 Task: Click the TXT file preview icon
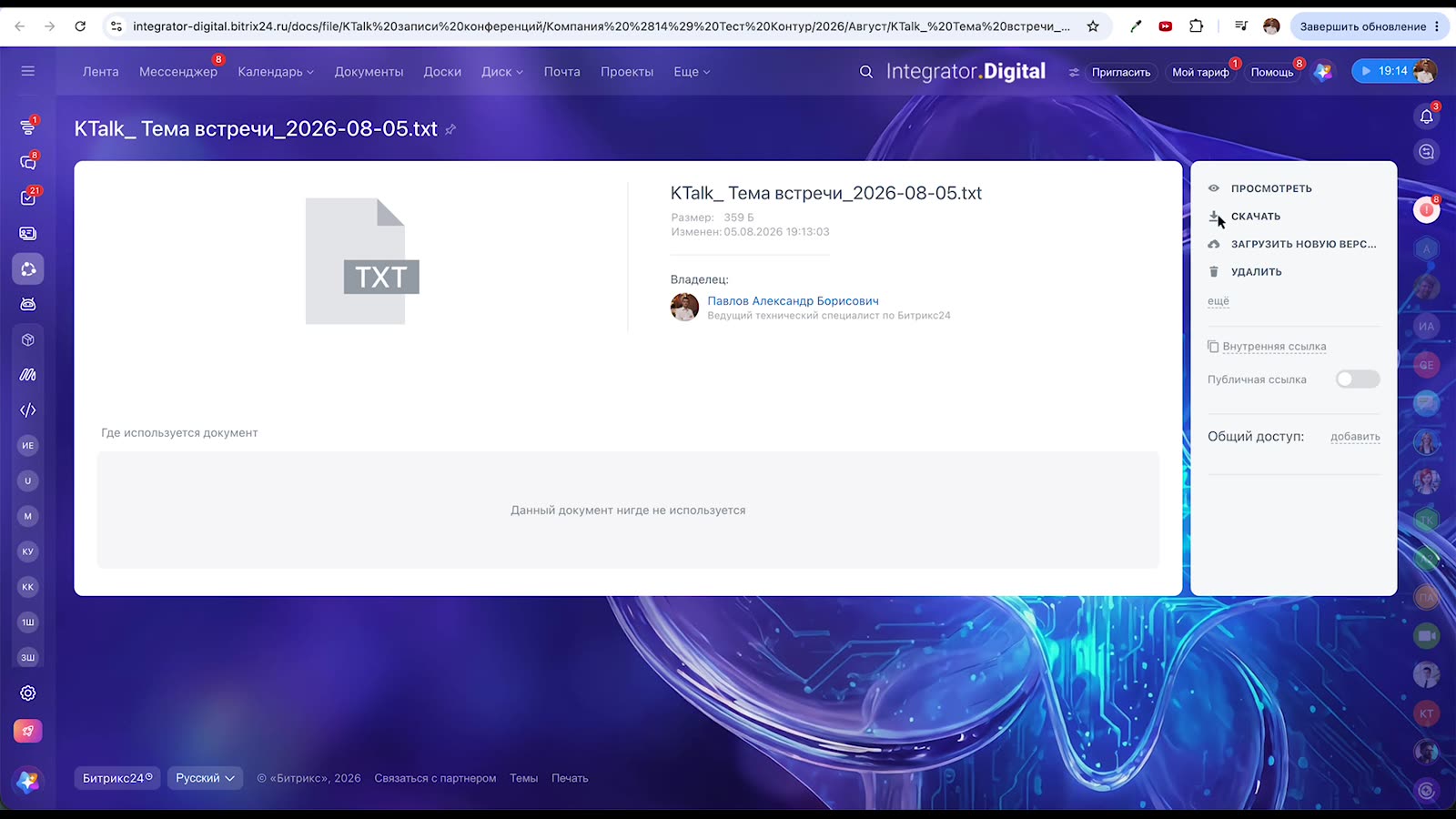(362, 261)
